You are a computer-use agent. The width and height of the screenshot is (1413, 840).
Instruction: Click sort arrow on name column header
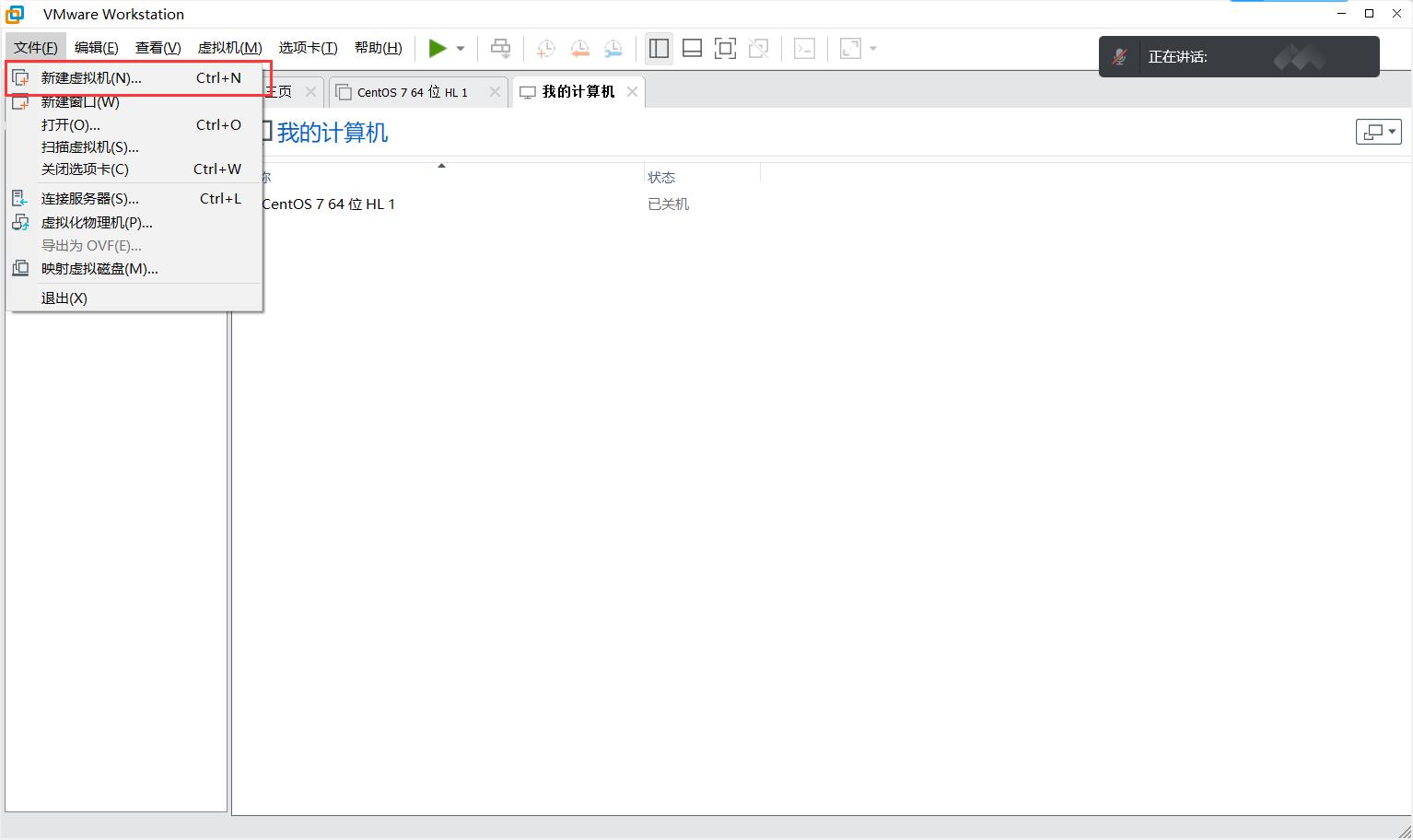pos(441,166)
